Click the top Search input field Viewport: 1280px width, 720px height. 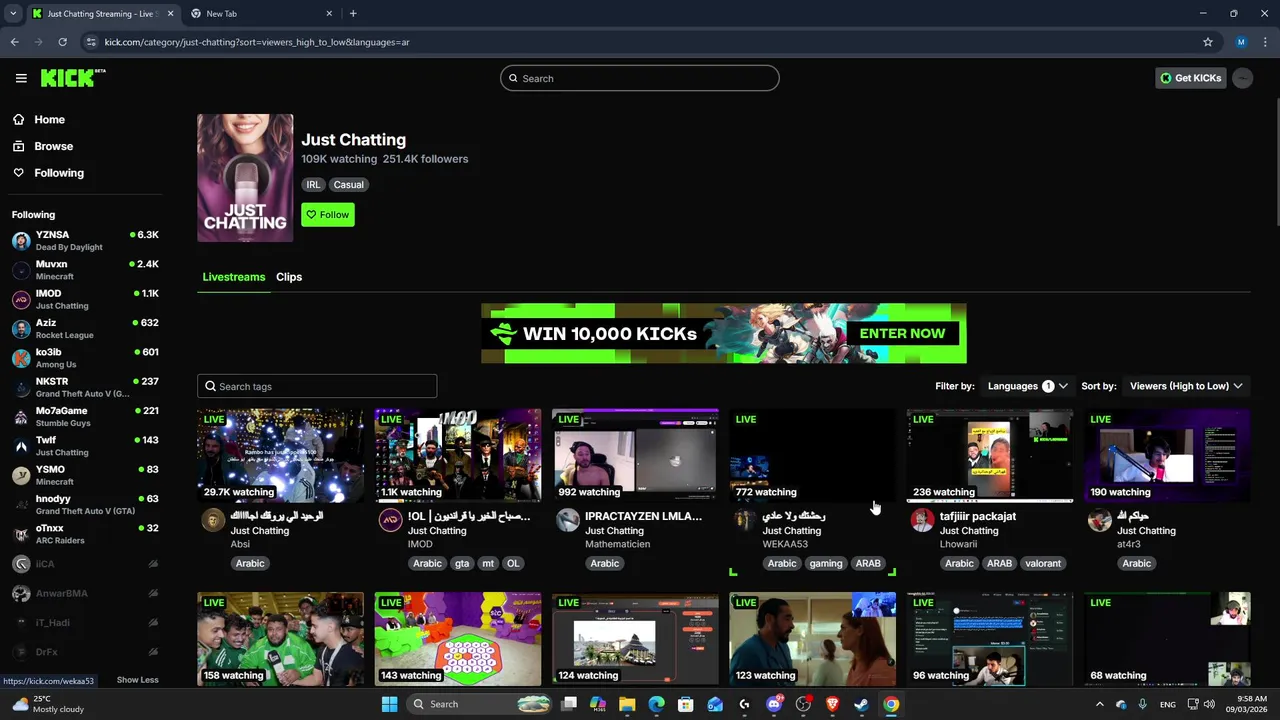[640, 78]
